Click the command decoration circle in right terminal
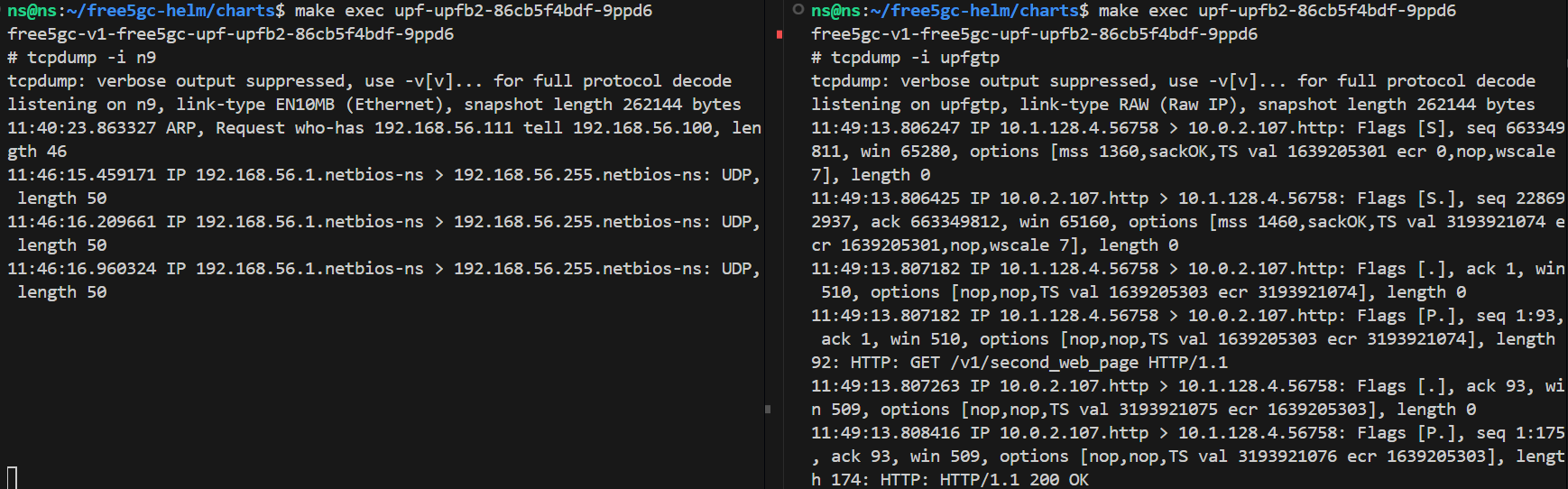Screen dimensions: 1568x489 (x=798, y=10)
